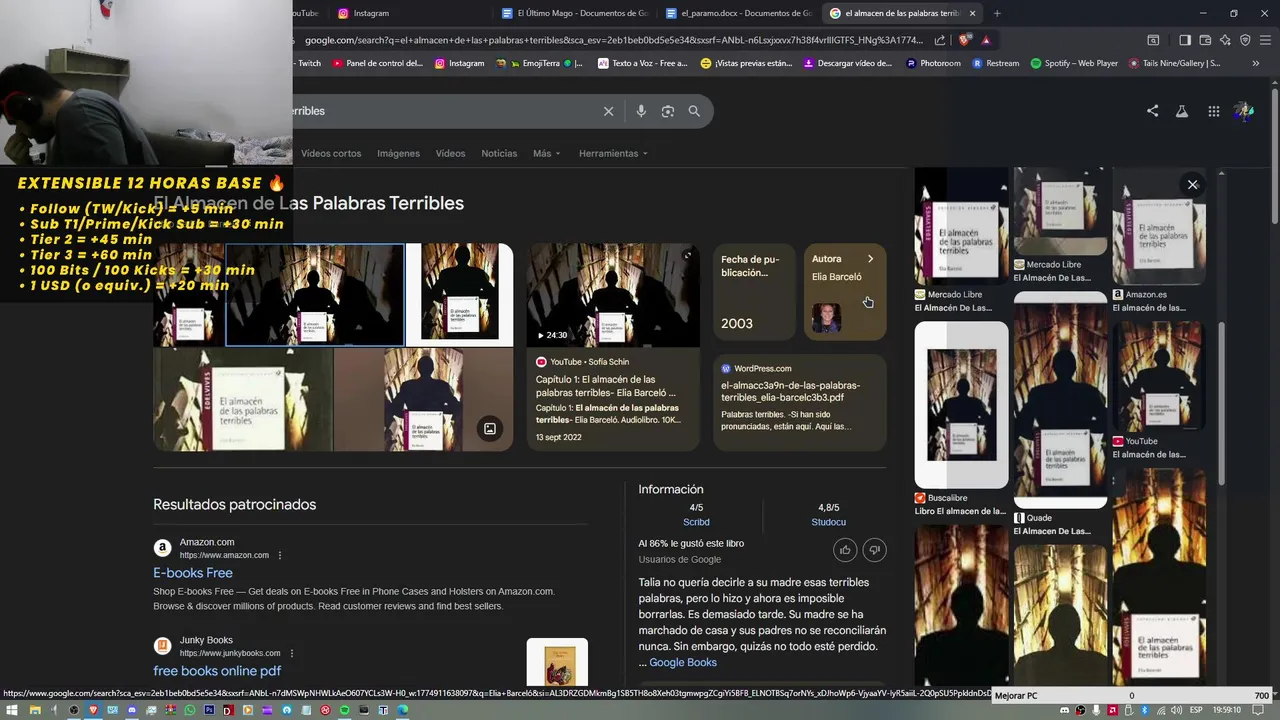This screenshot has height=720, width=1280.
Task: Like this book with thumbs up
Action: point(845,549)
